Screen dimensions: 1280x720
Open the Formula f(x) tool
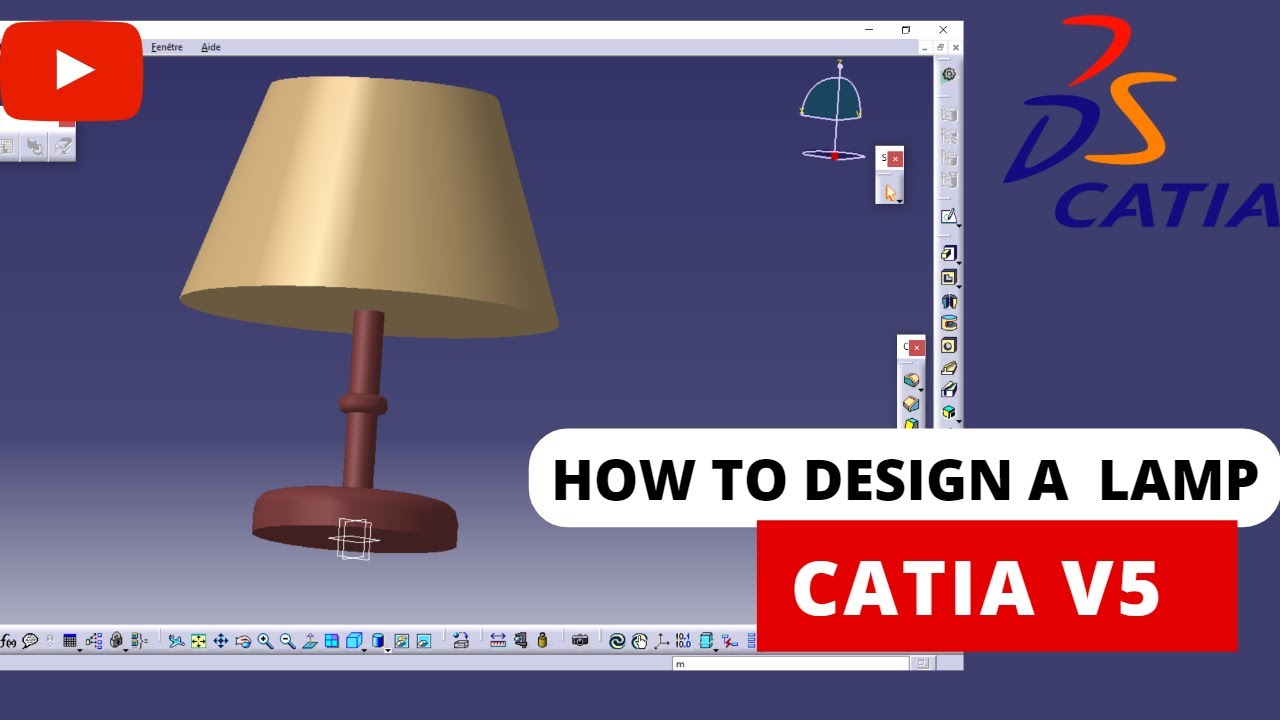pos(8,641)
